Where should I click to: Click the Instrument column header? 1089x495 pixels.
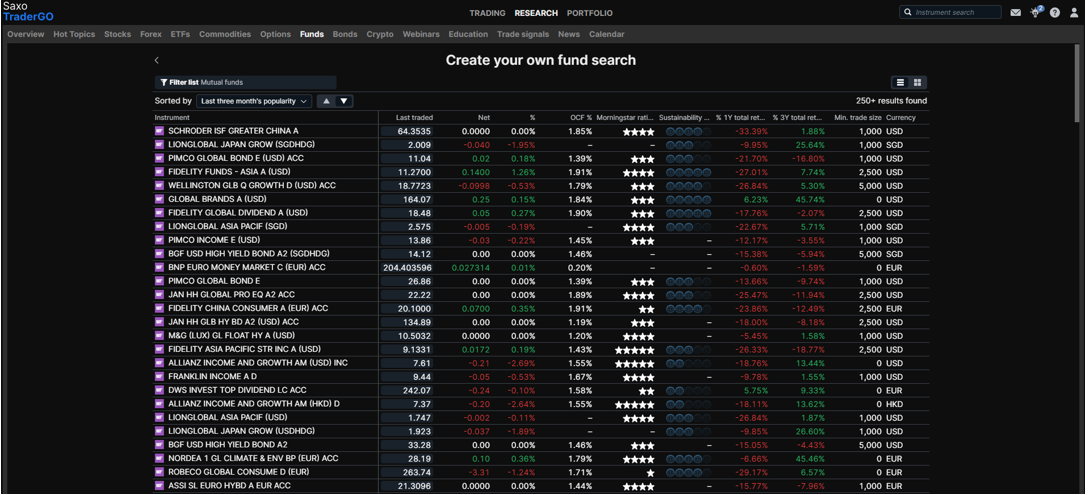(172, 117)
